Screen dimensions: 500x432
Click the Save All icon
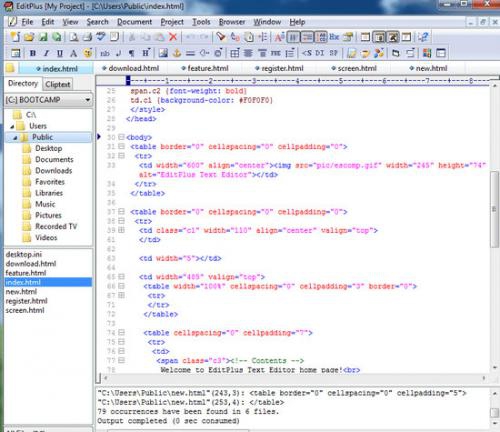pyautogui.click(x=57, y=37)
